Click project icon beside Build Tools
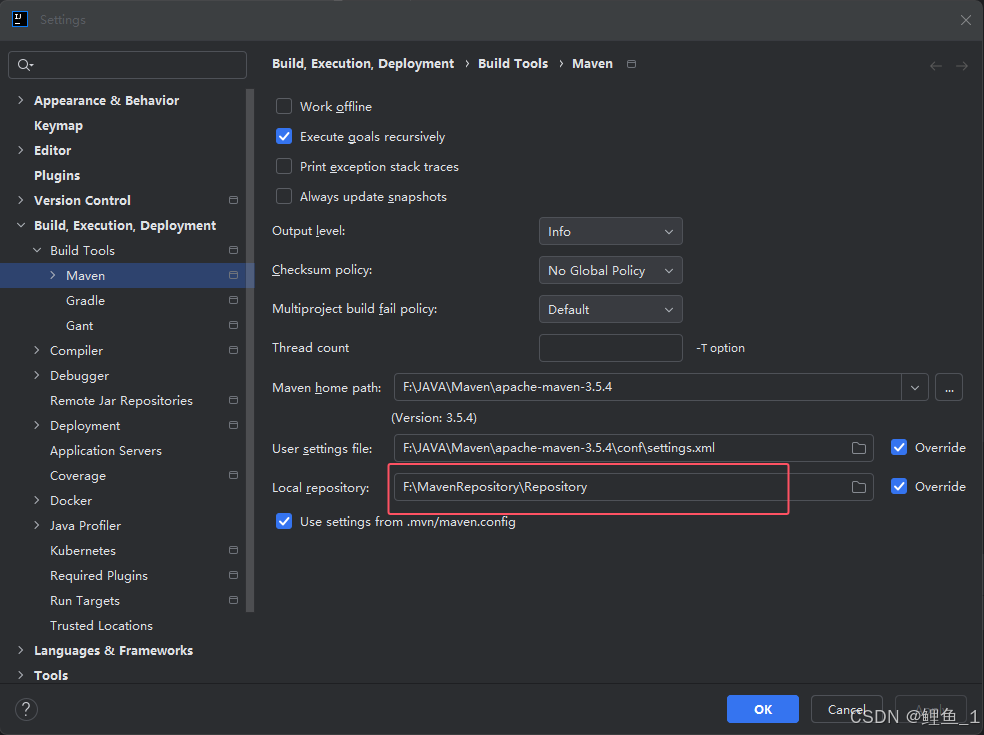The height and width of the screenshot is (735, 984). (x=233, y=250)
